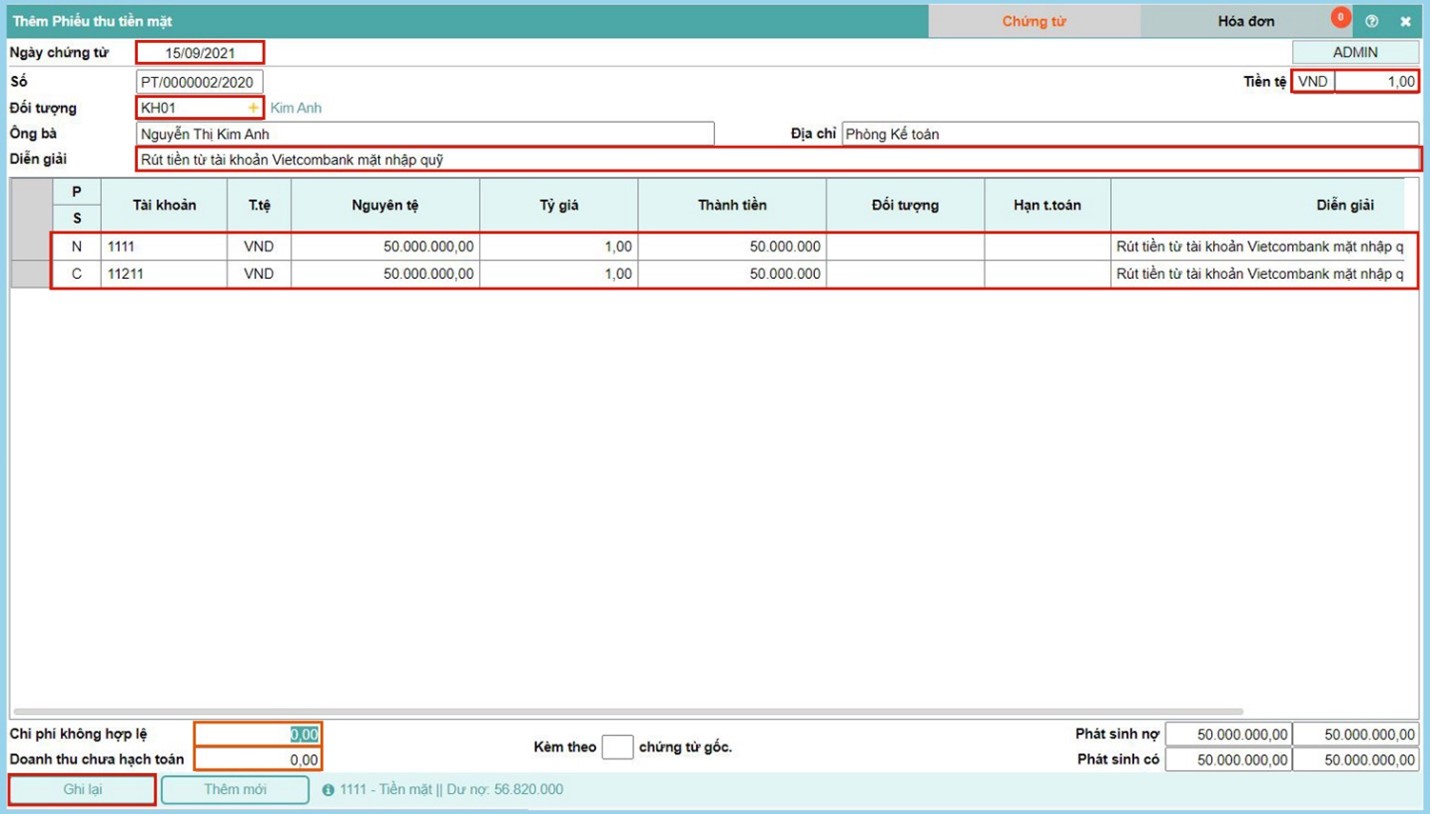The height and width of the screenshot is (814, 1430).
Task: Open the Hóa đơn tab
Action: 1245,21
